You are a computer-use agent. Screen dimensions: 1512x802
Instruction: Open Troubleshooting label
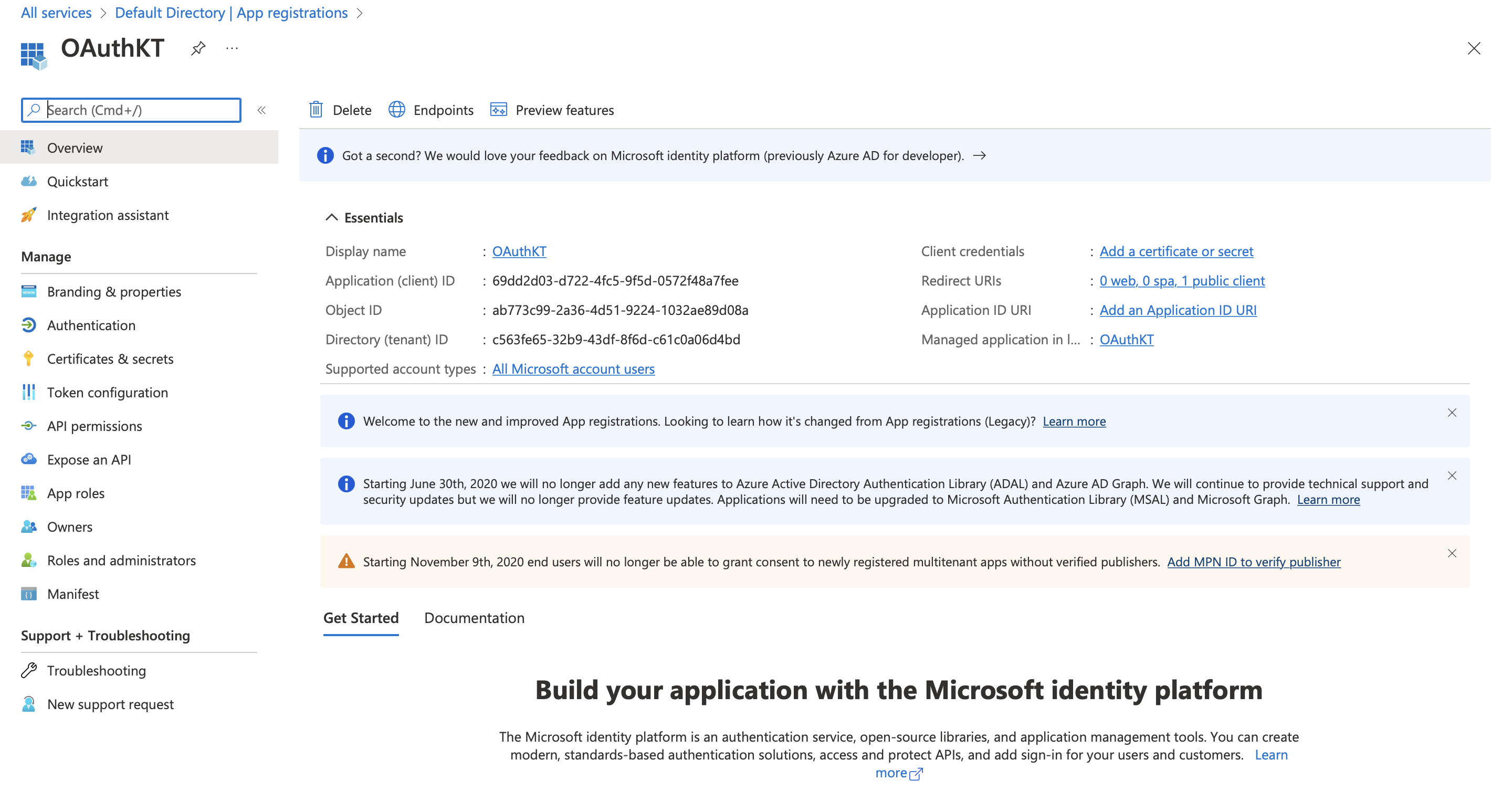pos(96,671)
